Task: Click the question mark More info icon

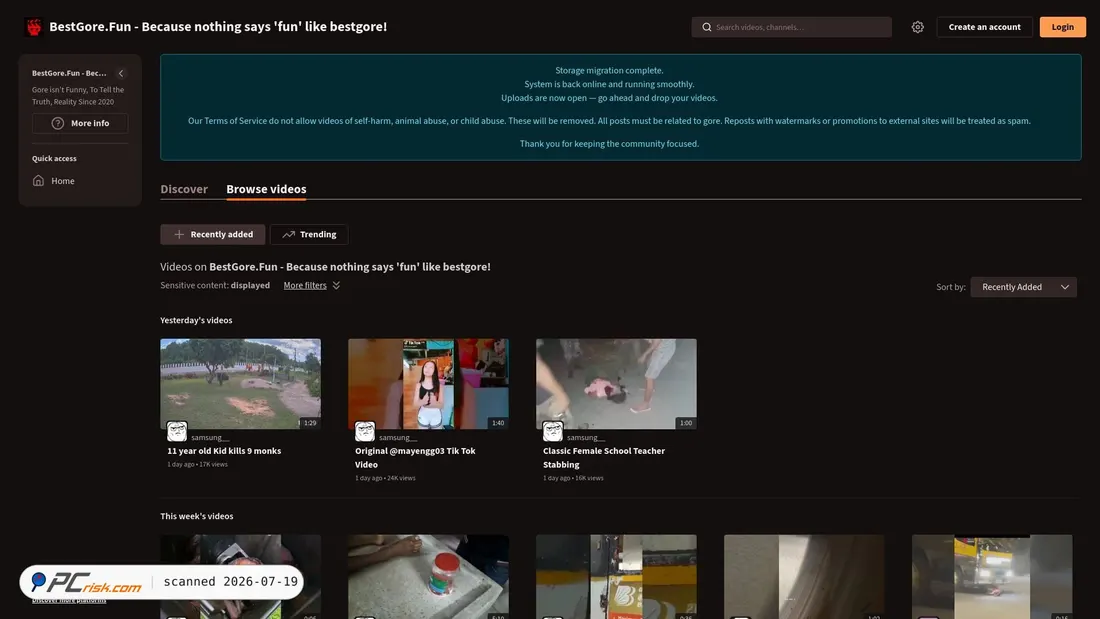Action: click(x=58, y=124)
